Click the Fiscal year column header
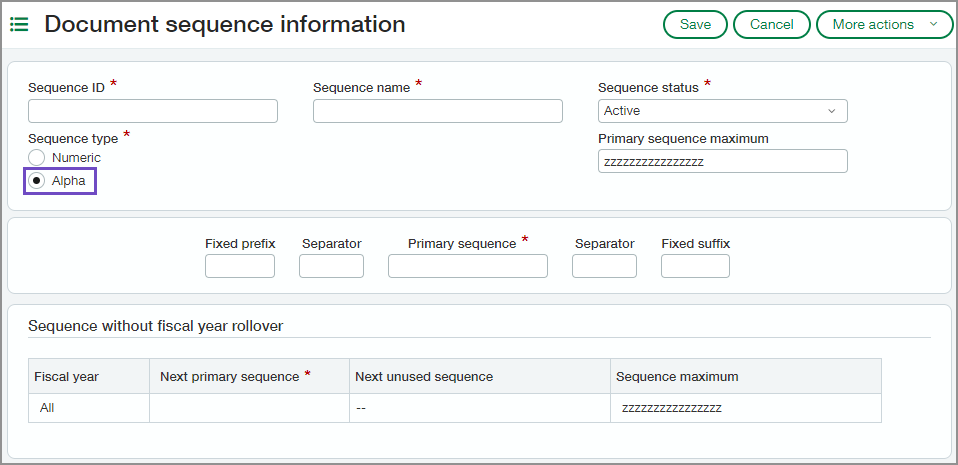Viewport: 958px width, 465px height. tap(66, 377)
